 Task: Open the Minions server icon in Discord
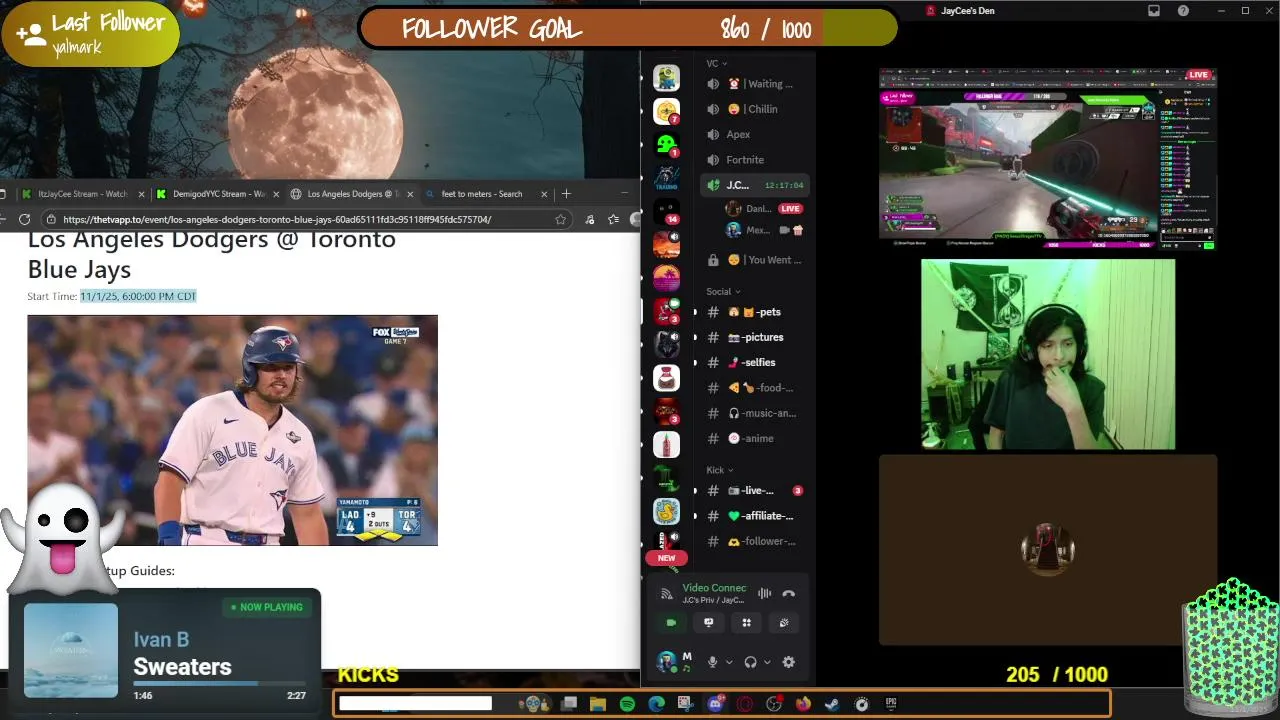666,78
